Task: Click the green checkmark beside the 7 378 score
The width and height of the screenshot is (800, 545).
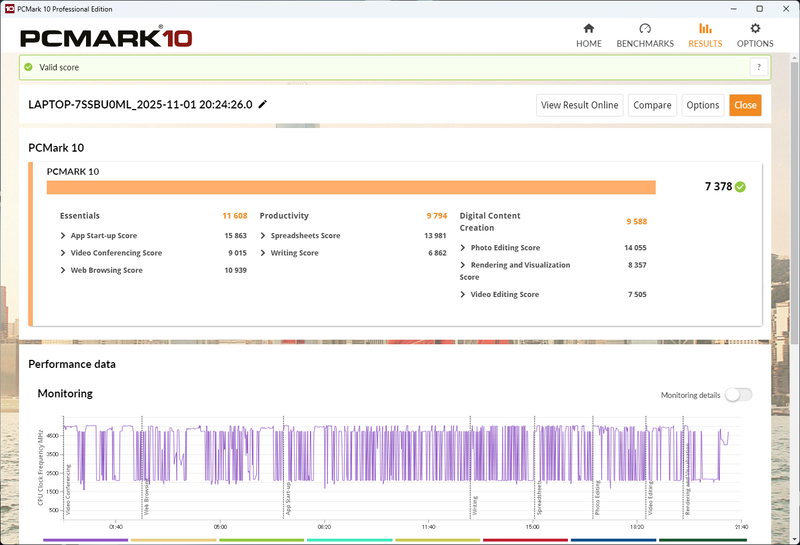Action: [740, 187]
